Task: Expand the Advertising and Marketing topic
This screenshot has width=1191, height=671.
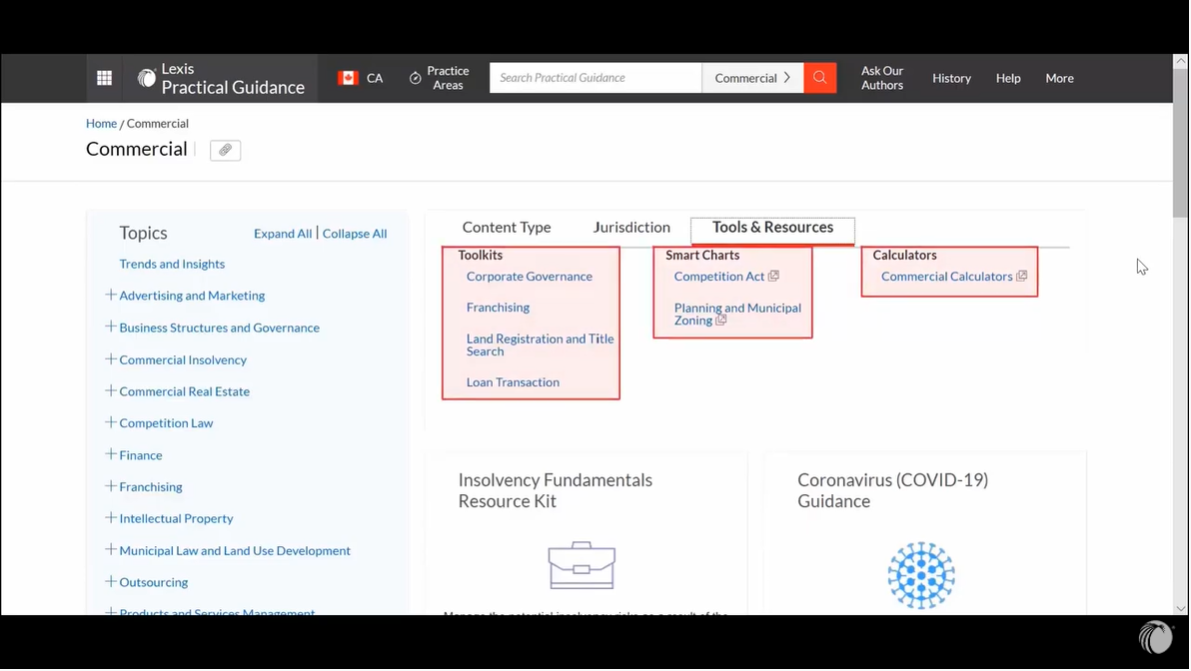Action: [111, 295]
